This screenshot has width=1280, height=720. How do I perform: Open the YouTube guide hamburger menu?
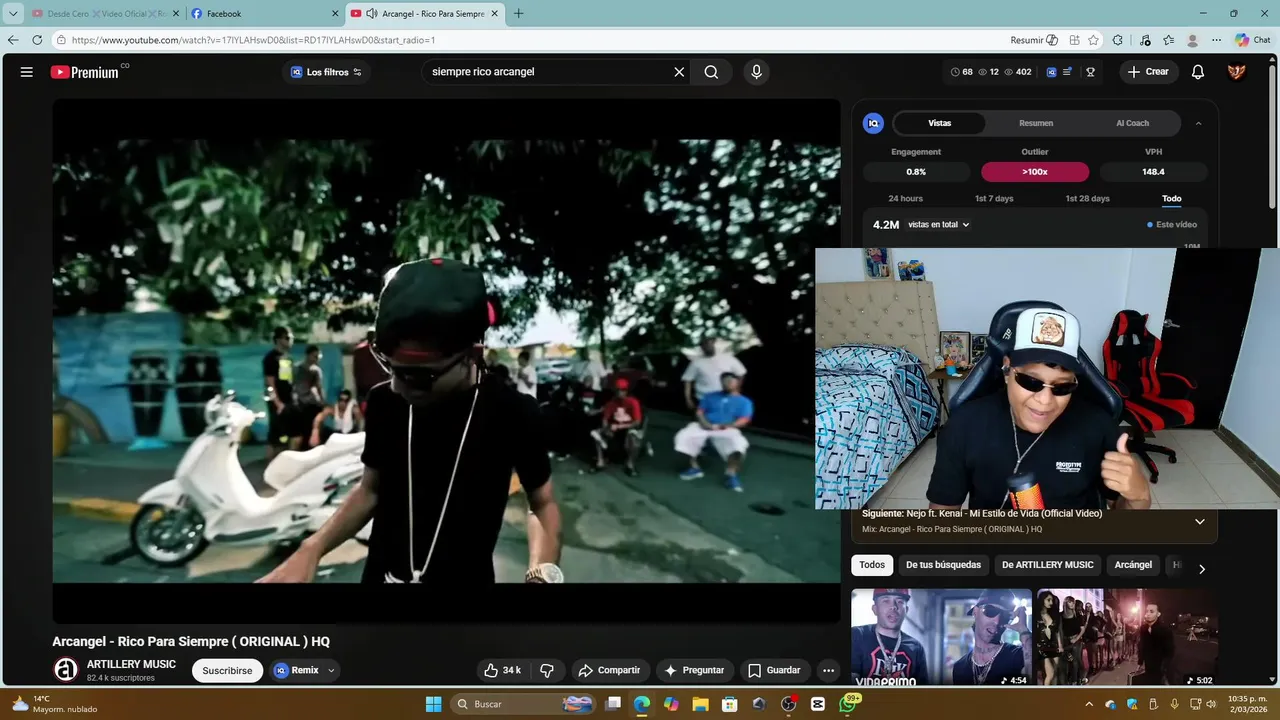pos(27,72)
